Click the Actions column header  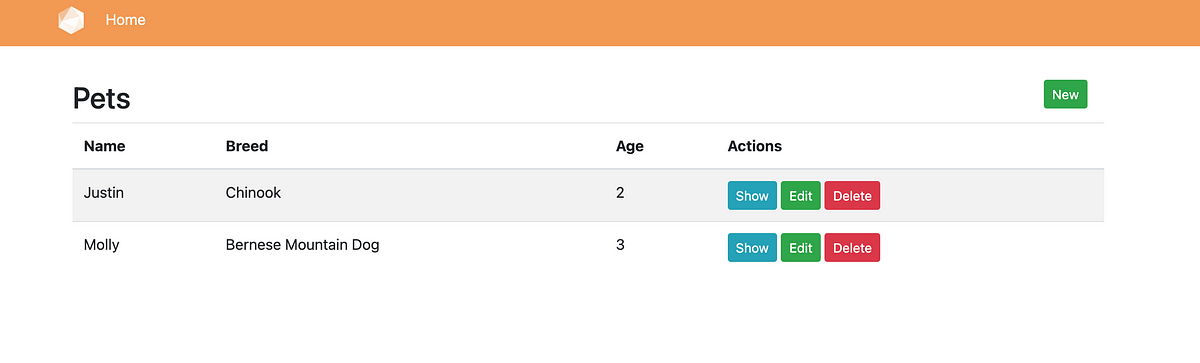click(x=755, y=146)
